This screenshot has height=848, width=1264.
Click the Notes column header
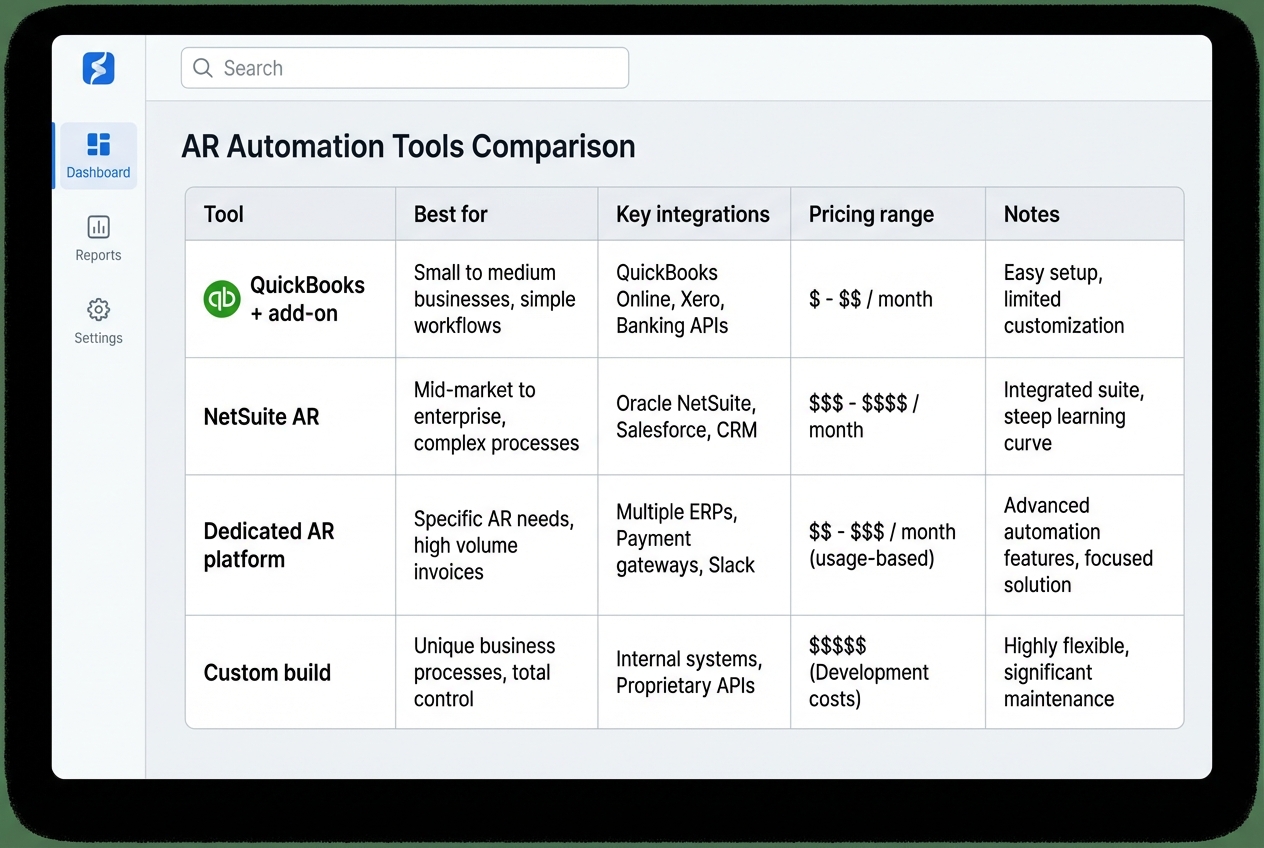(x=1031, y=213)
